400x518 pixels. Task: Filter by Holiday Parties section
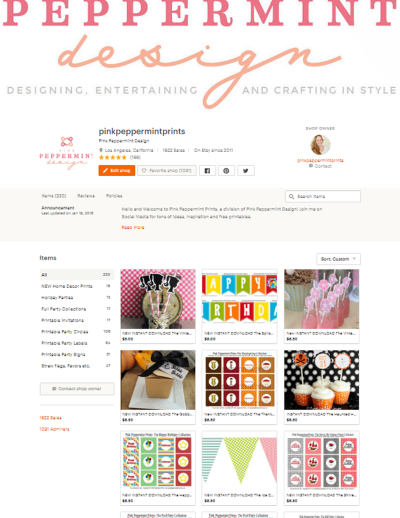[77, 297]
